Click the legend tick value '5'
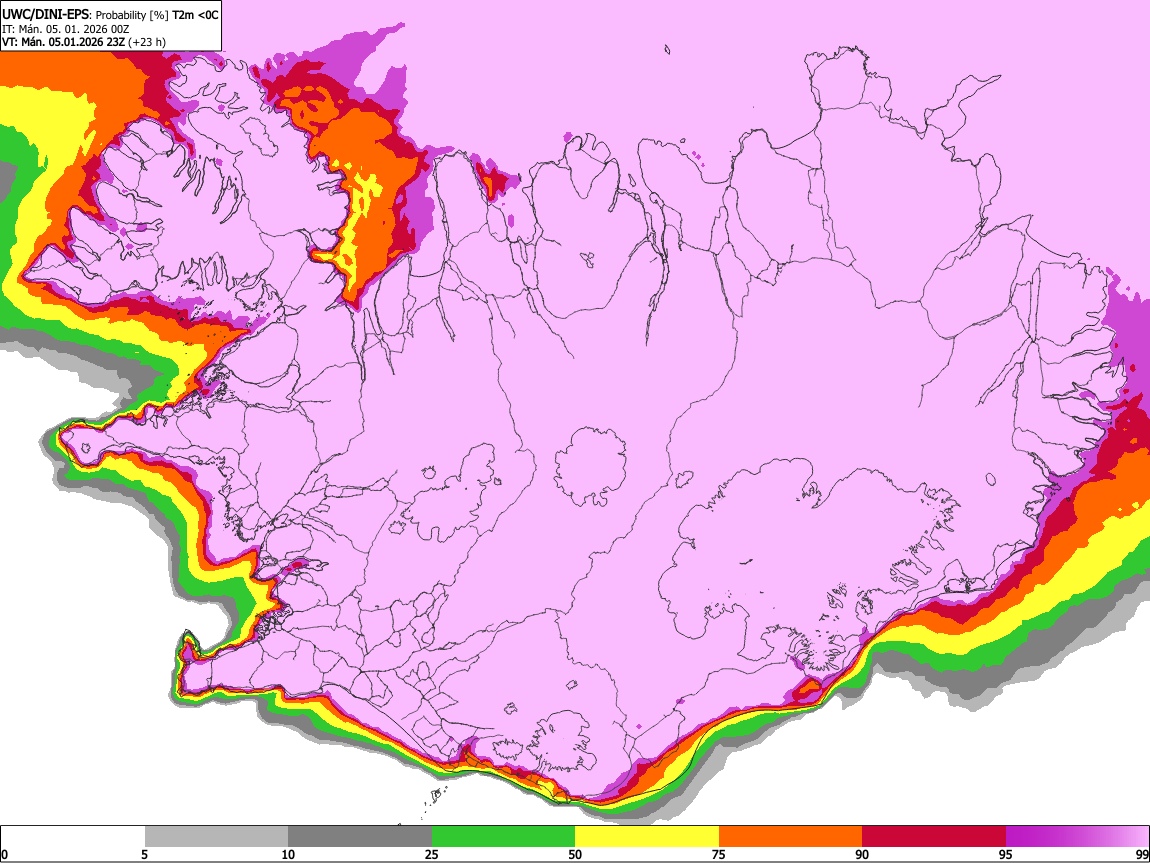Screen dimensions: 1150x863 [x=144, y=855]
